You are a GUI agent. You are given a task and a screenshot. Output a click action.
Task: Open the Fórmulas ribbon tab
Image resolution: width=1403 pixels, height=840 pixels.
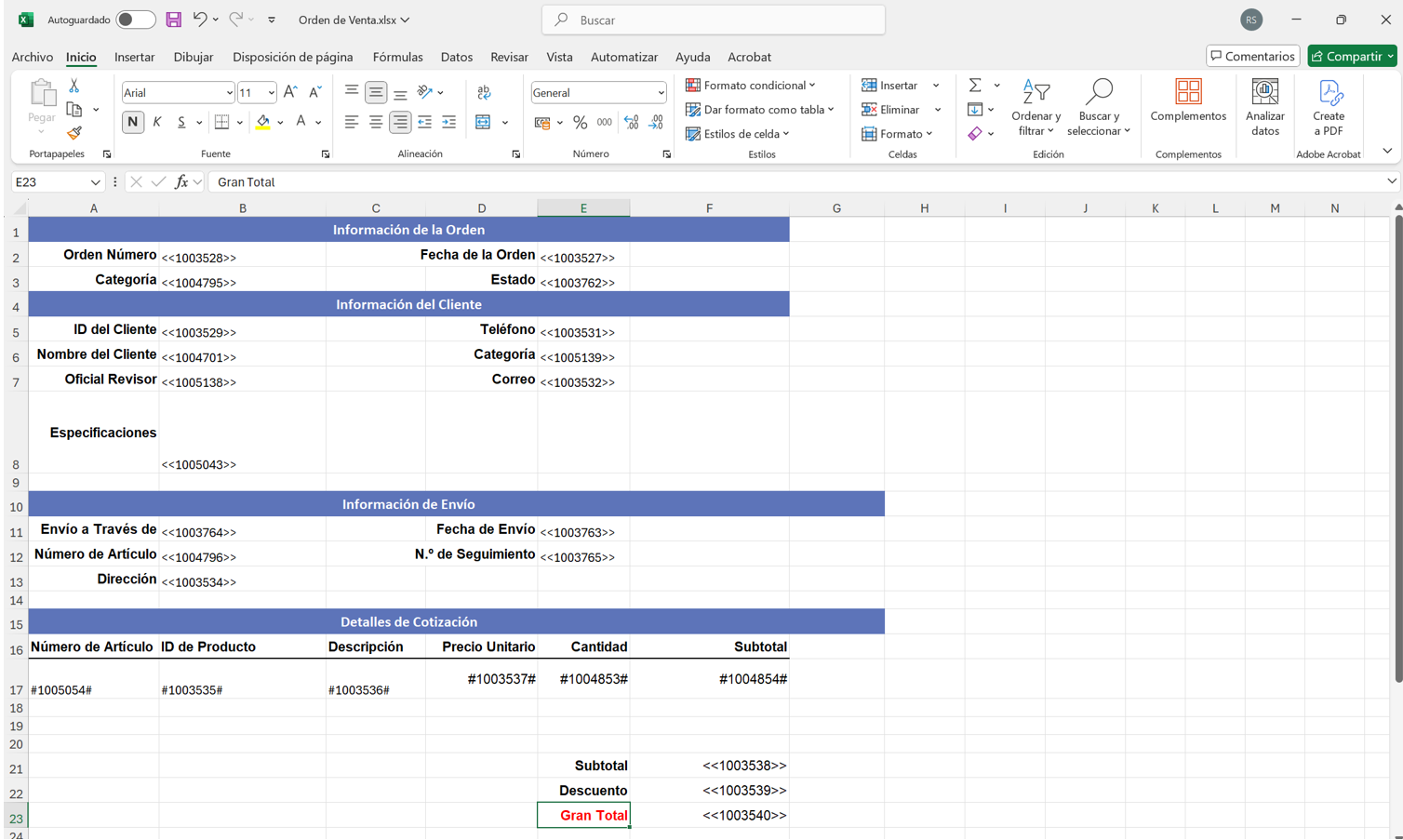(x=397, y=57)
